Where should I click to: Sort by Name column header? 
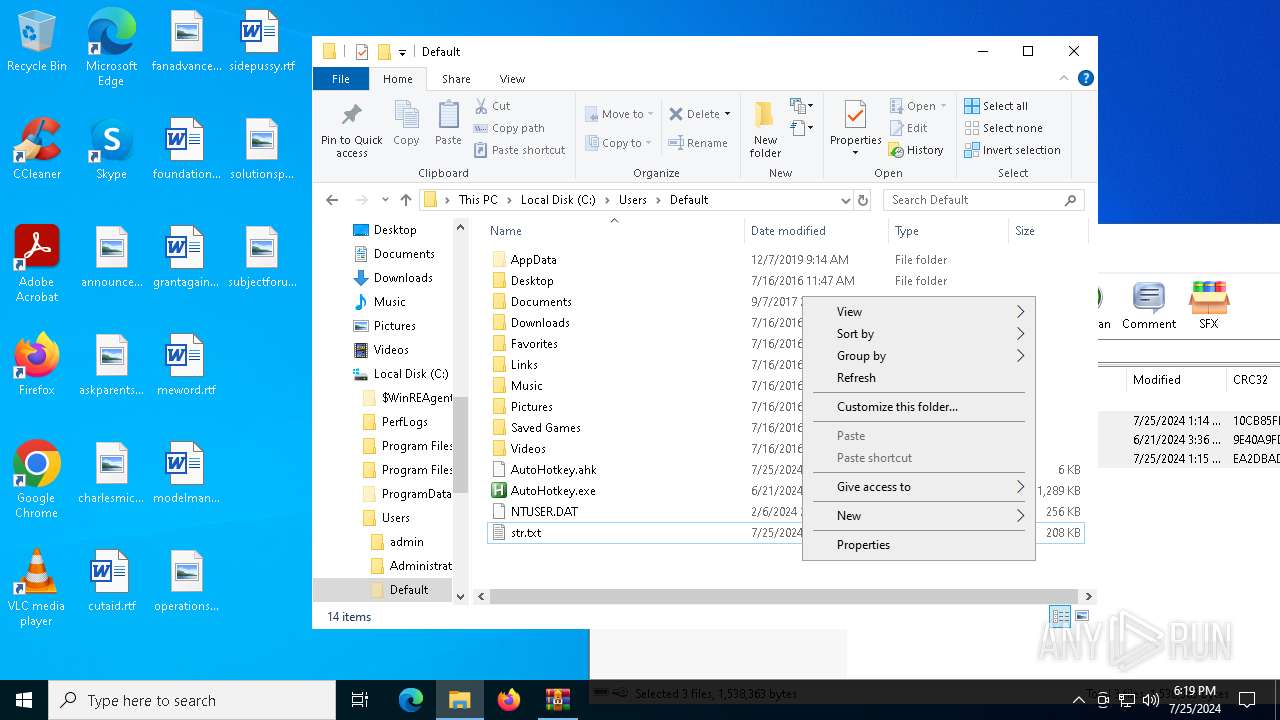coord(615,231)
